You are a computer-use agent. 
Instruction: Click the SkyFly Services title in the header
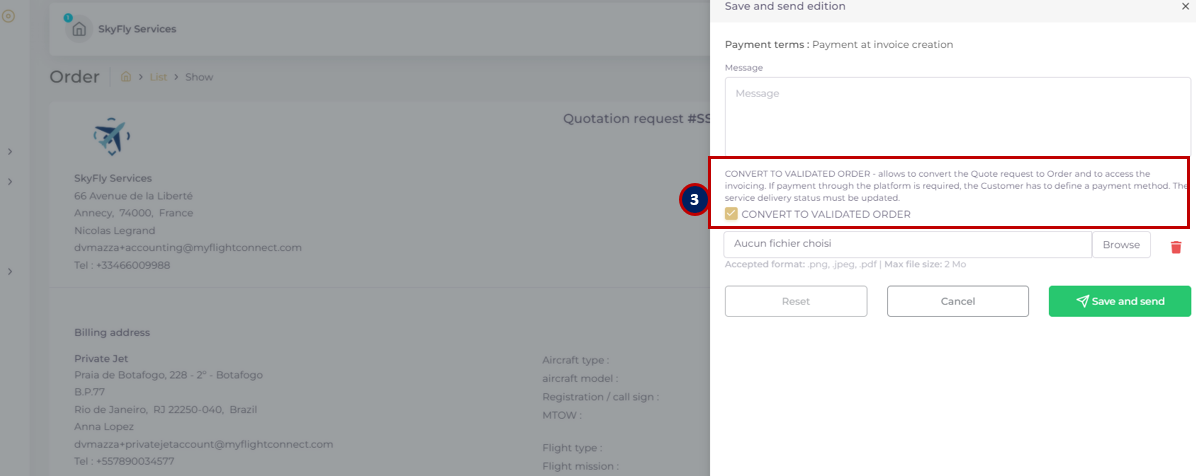137,29
